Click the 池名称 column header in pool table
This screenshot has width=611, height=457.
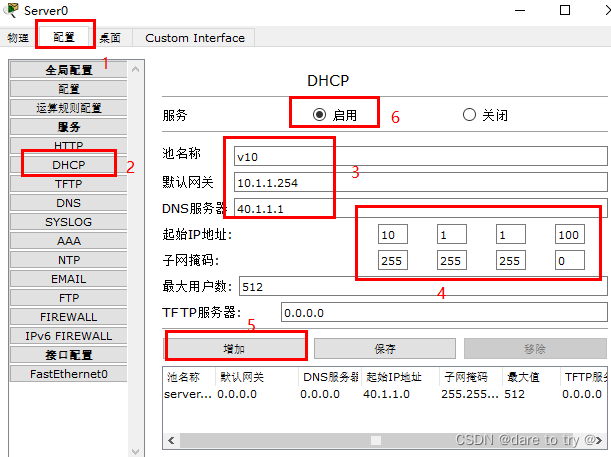tap(189, 377)
